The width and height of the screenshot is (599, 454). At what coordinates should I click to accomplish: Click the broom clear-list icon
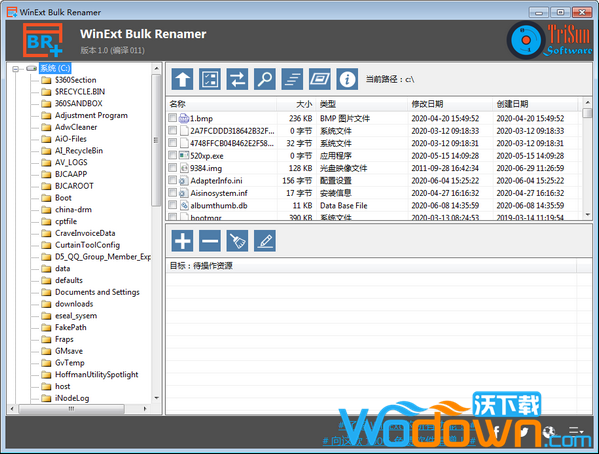tap(237, 241)
